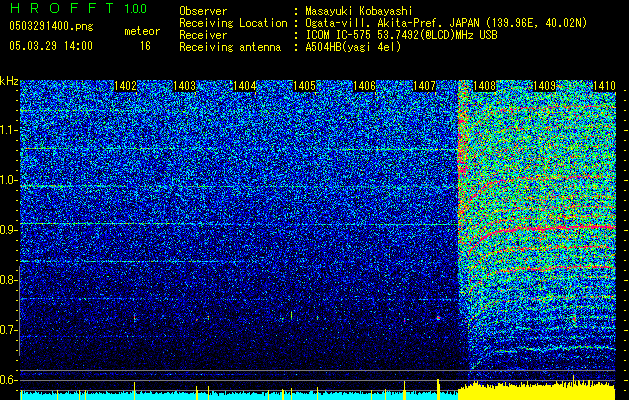The image size is (629, 400).
Task: Click the ICOM IC-575 receiver text
Action: 401,35
